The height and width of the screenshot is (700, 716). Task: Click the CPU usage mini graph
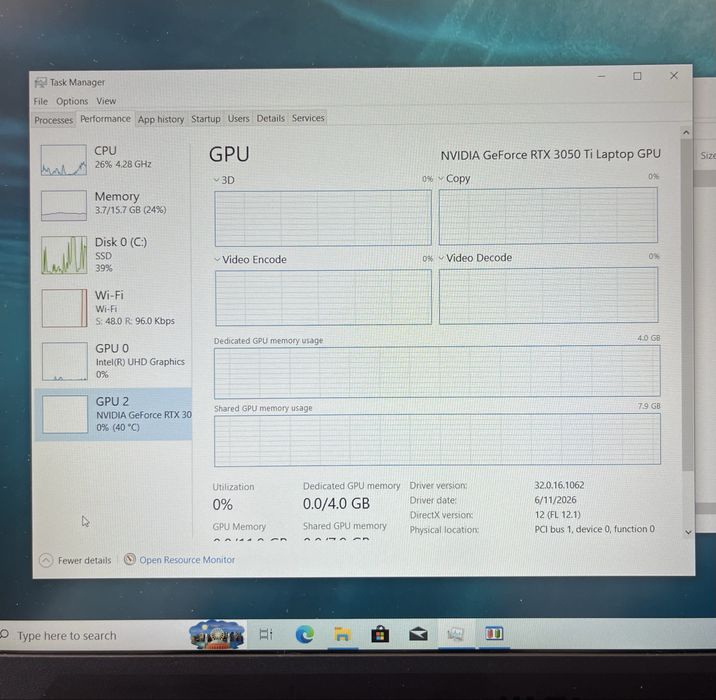tap(63, 160)
